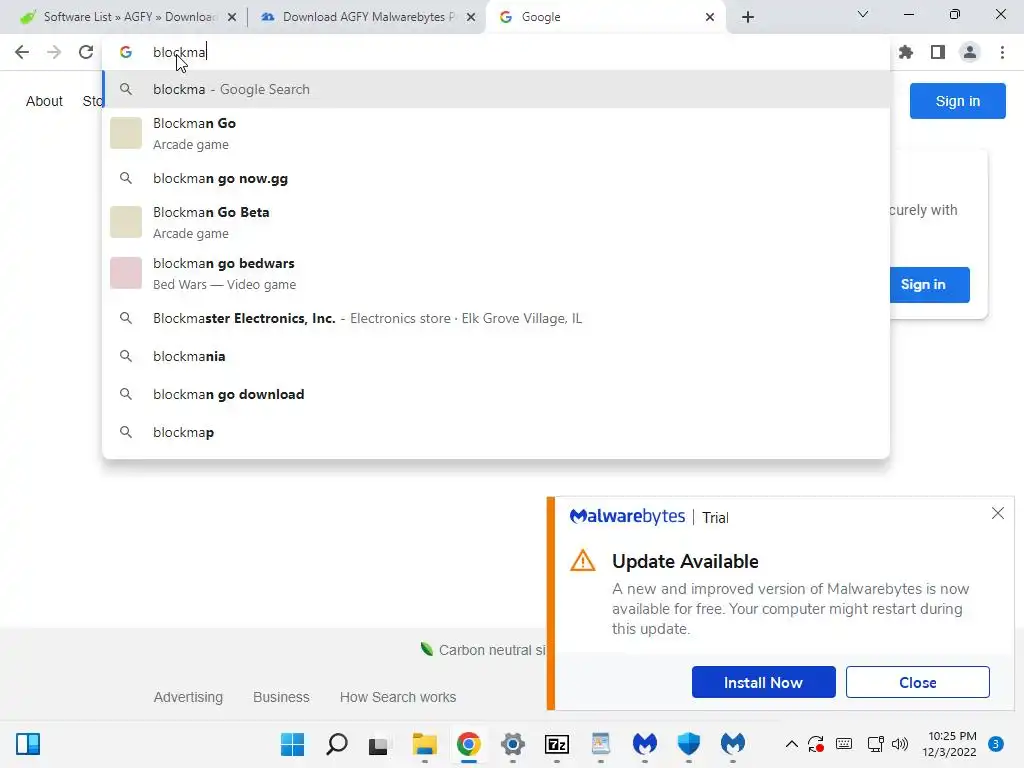Click the Update Available warning icon
This screenshot has width=1024, height=768.
click(x=583, y=561)
